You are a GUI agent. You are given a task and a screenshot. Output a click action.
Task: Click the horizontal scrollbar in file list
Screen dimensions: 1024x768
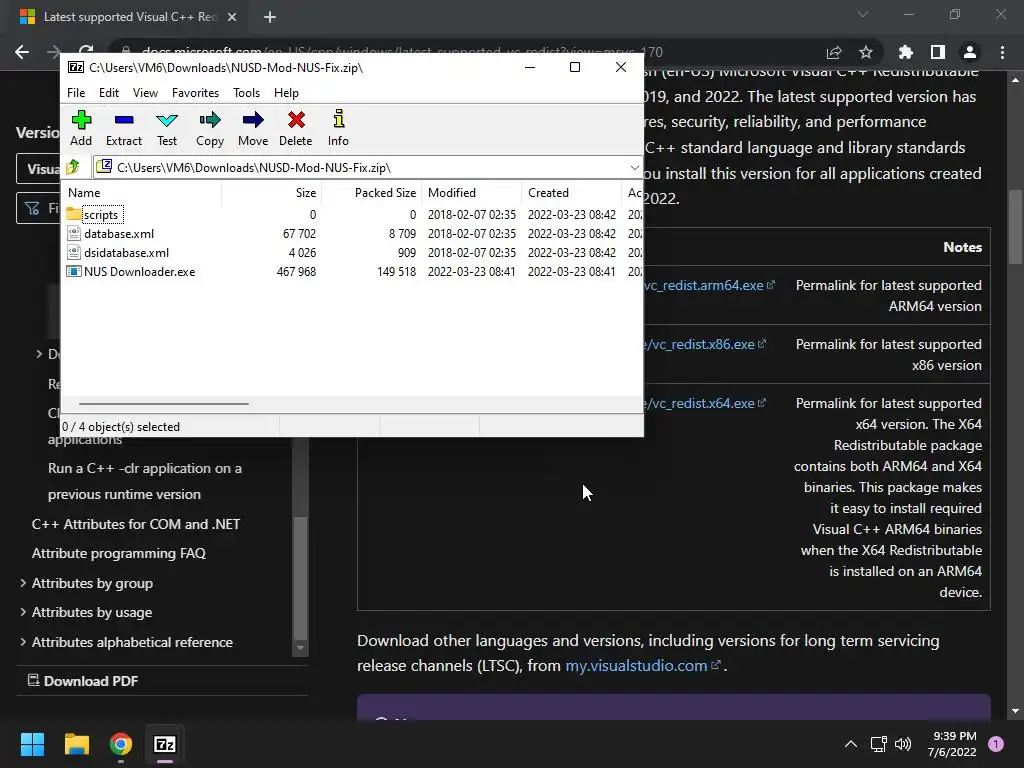[163, 404]
